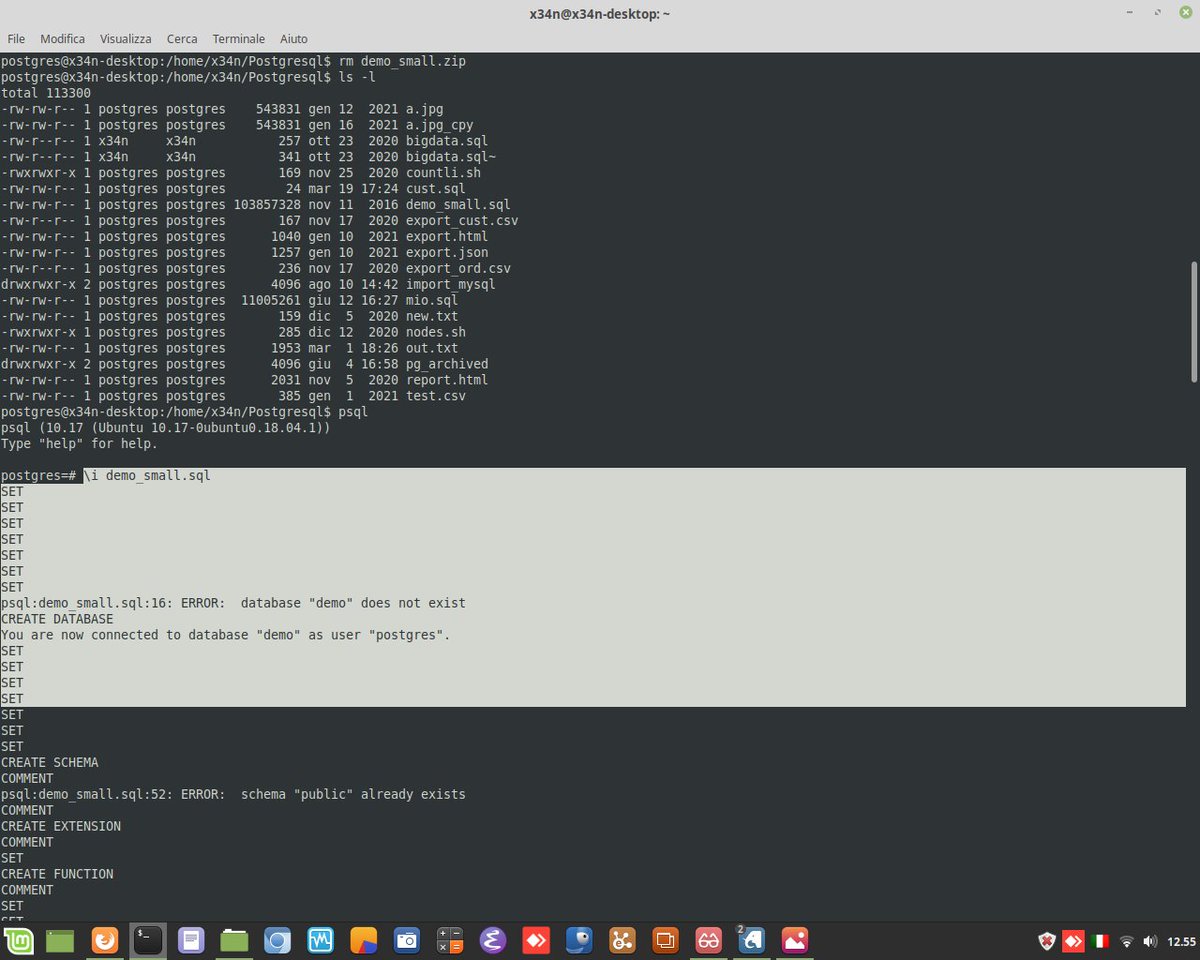This screenshot has width=1200, height=960.
Task: Toggle Wi-Fi from the system tray
Action: click(x=1126, y=940)
